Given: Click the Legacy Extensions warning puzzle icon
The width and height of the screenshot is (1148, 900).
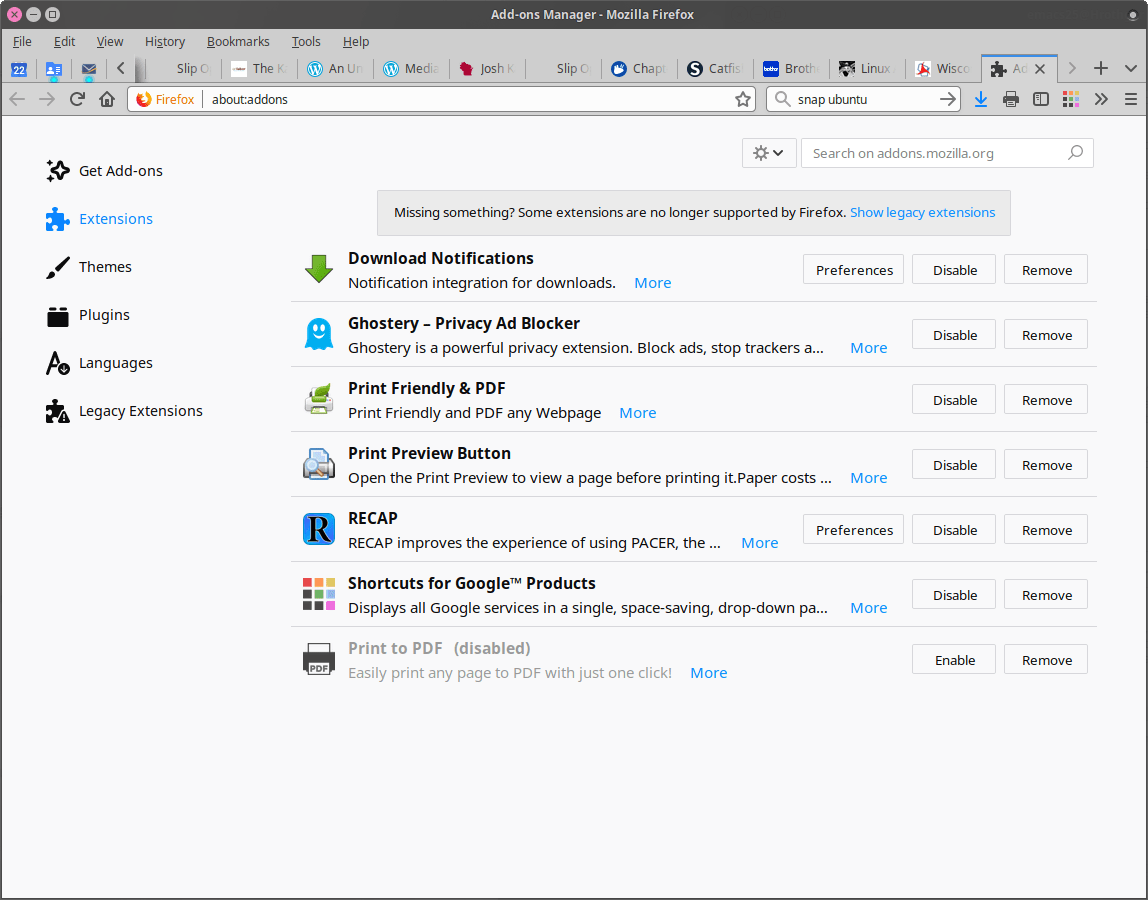Looking at the screenshot, I should [57, 412].
